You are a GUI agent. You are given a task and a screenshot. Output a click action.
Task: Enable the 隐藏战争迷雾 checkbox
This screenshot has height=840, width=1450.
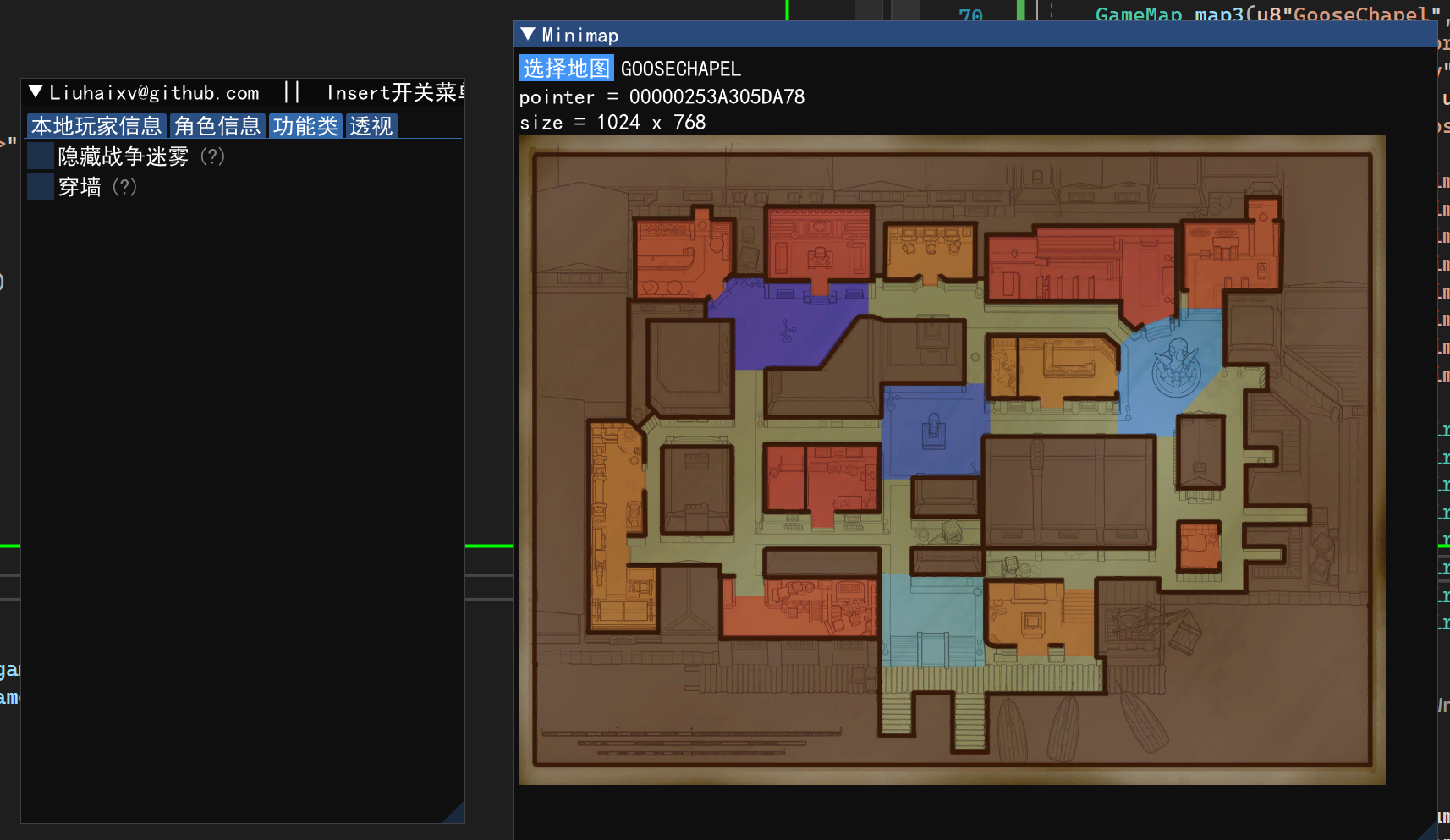(x=39, y=156)
